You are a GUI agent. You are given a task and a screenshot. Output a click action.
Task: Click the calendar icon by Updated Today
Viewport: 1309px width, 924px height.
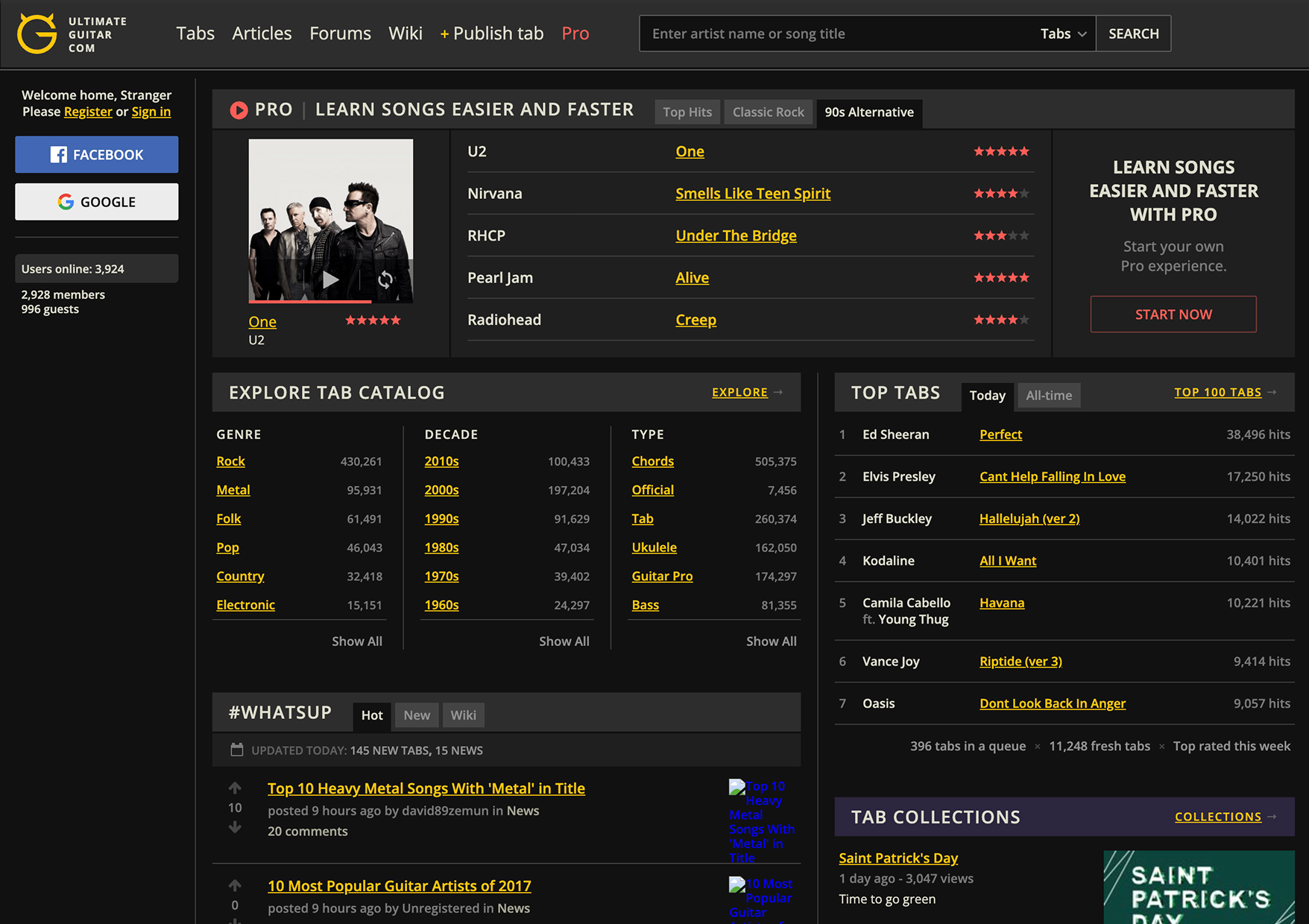pyautogui.click(x=237, y=750)
